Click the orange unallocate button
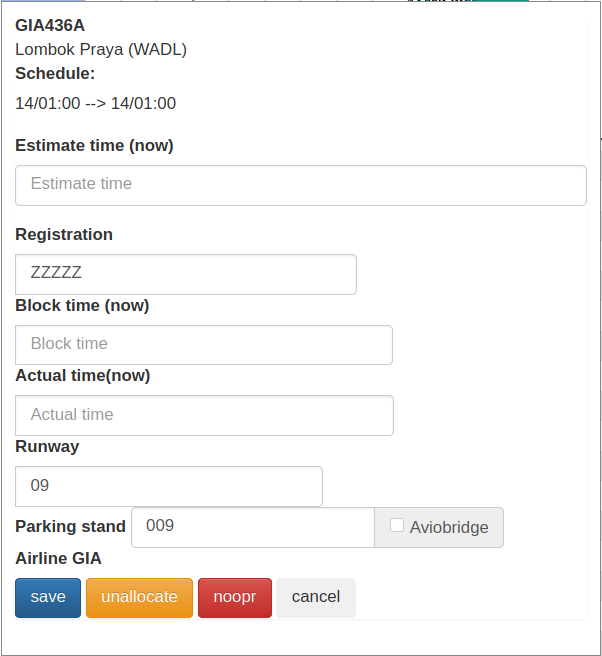The height and width of the screenshot is (656, 602). 139,597
